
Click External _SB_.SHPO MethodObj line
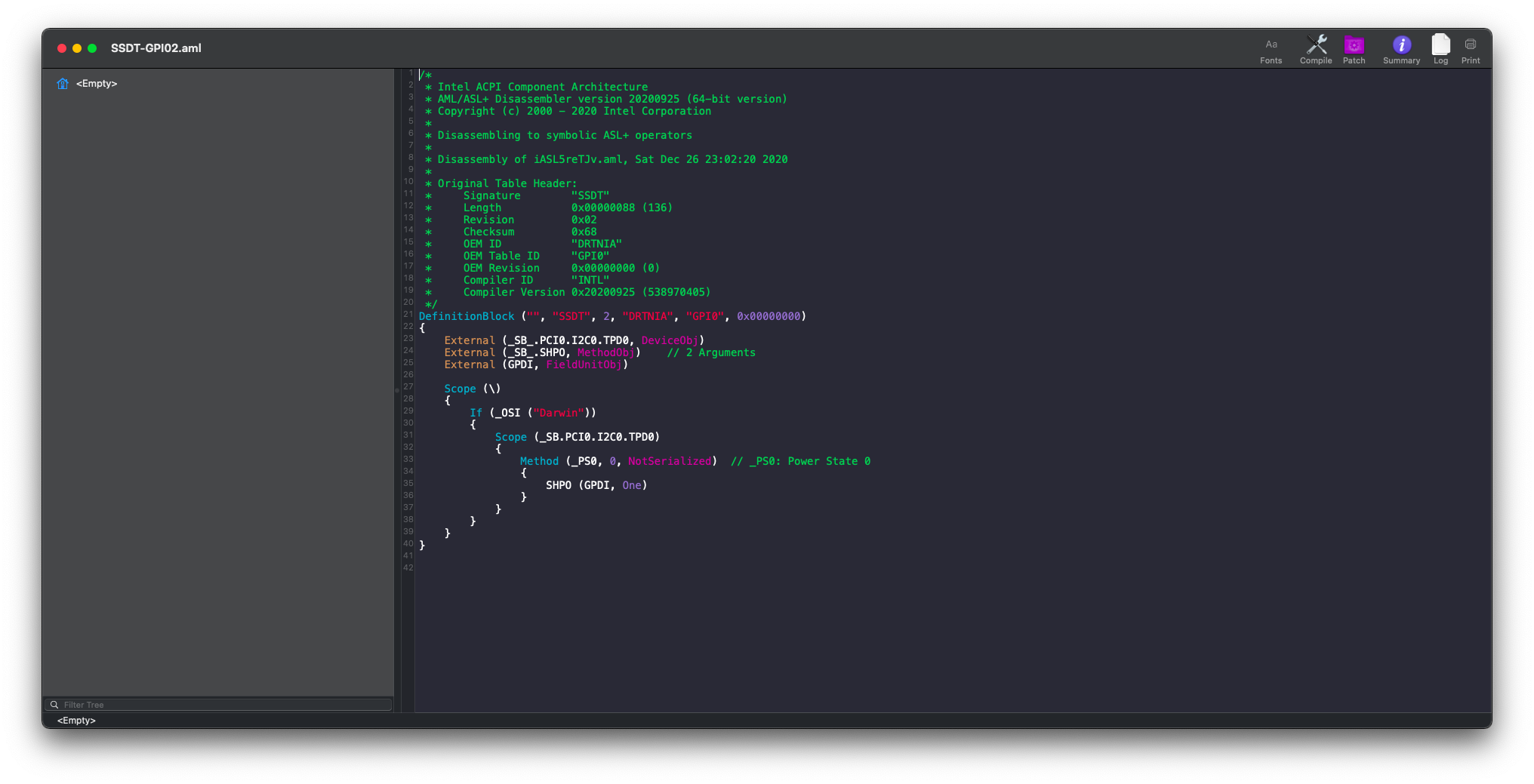pos(542,352)
